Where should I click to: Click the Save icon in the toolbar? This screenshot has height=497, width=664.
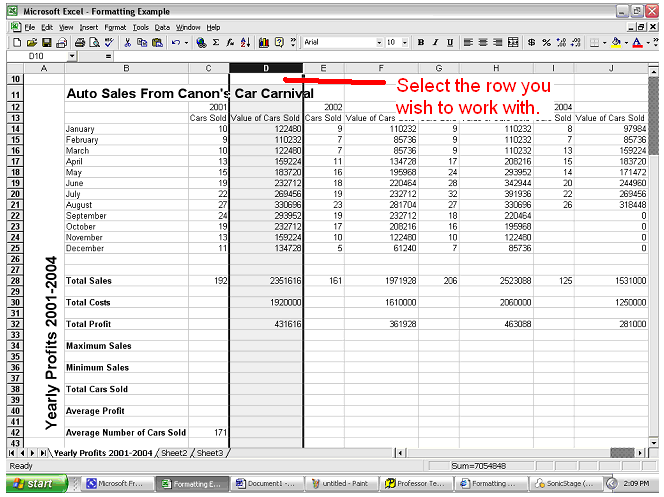47,43
